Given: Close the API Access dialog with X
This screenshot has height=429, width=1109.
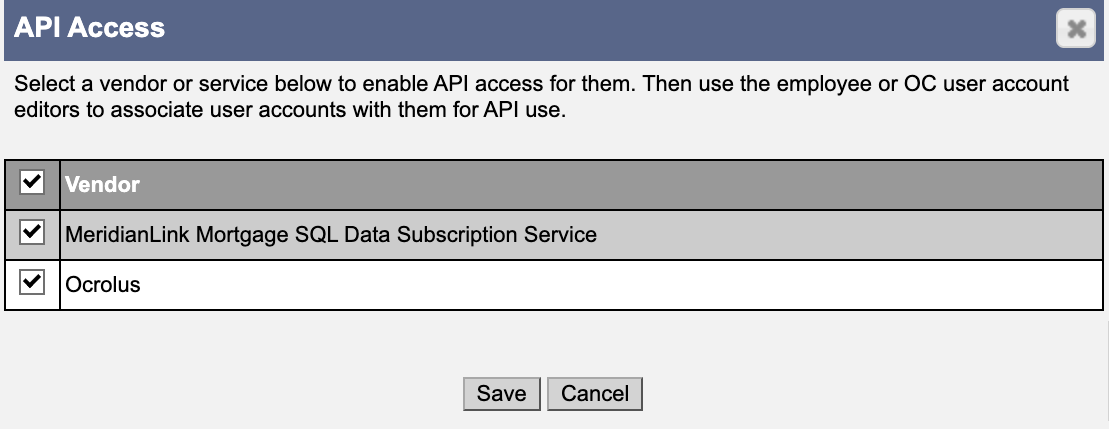Looking at the screenshot, I should (1076, 29).
